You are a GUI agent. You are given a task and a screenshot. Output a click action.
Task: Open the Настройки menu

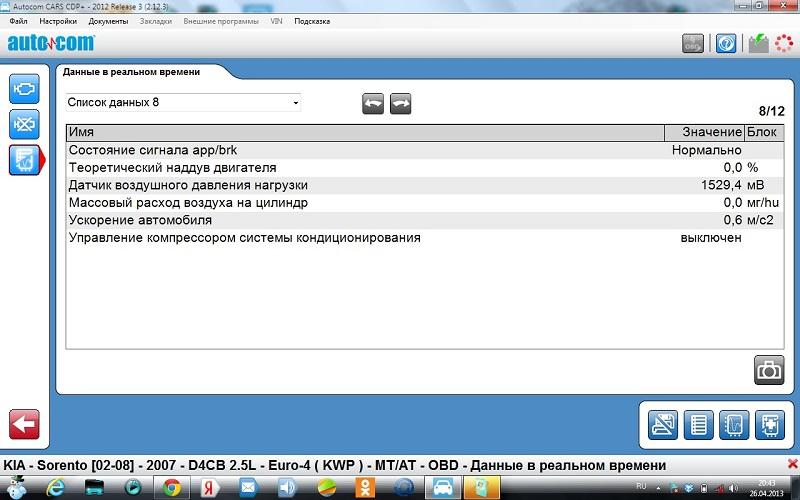coord(58,21)
